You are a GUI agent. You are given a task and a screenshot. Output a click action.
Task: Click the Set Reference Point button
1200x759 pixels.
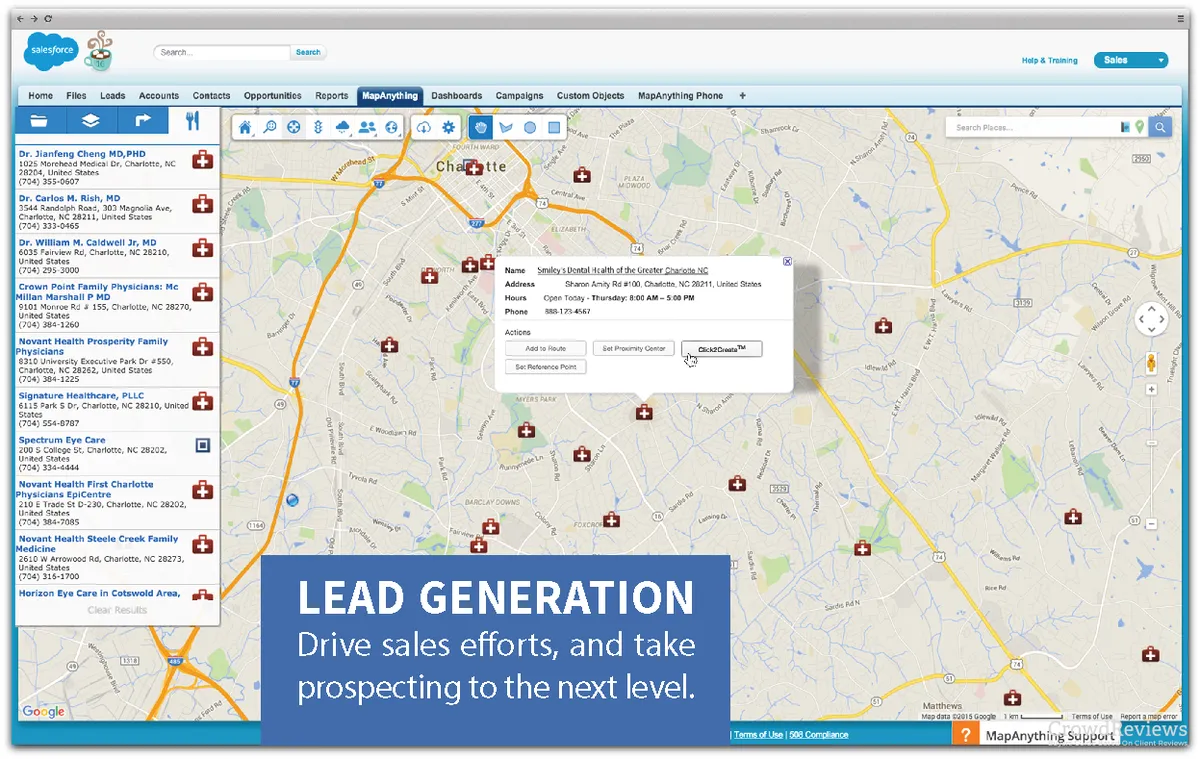pyautogui.click(x=546, y=367)
